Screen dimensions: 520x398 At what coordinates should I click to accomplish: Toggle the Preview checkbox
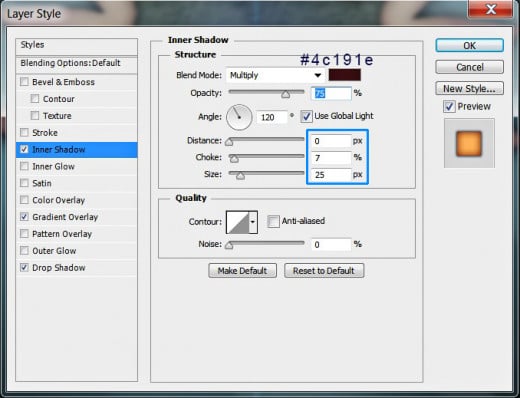(x=449, y=107)
